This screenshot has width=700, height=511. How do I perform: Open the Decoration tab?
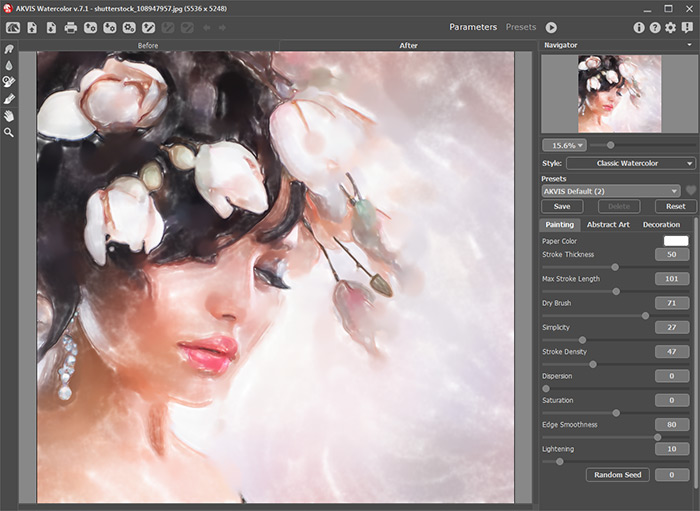(x=661, y=224)
